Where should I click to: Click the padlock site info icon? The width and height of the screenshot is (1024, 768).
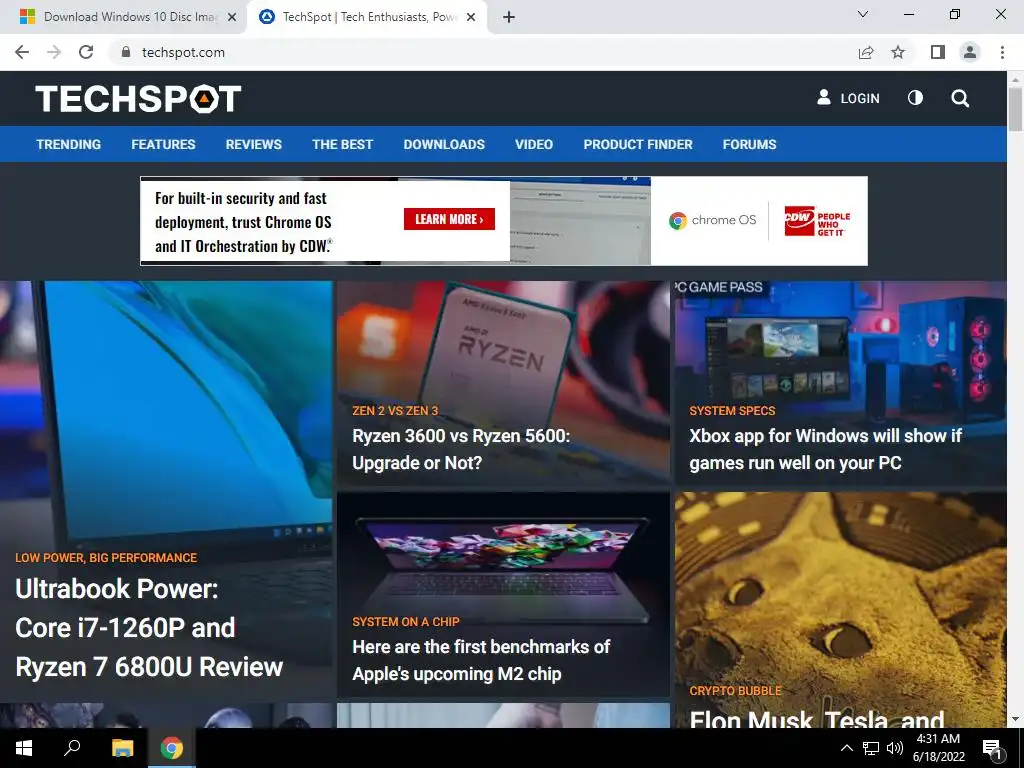pos(126,52)
